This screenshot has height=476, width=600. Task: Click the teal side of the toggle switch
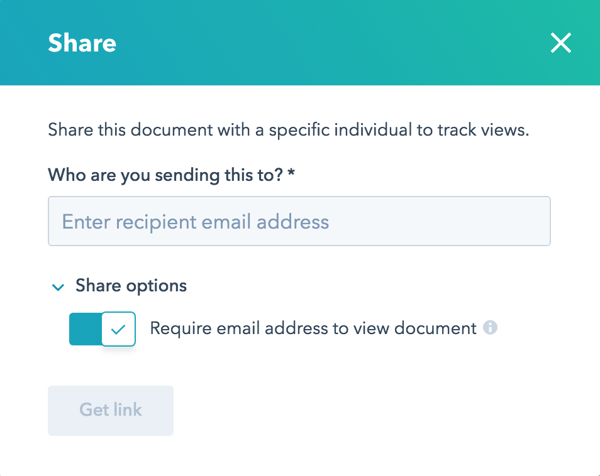(x=84, y=329)
